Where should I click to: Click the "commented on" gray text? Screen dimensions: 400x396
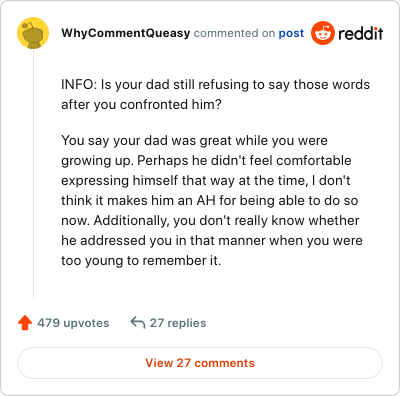click(x=234, y=33)
